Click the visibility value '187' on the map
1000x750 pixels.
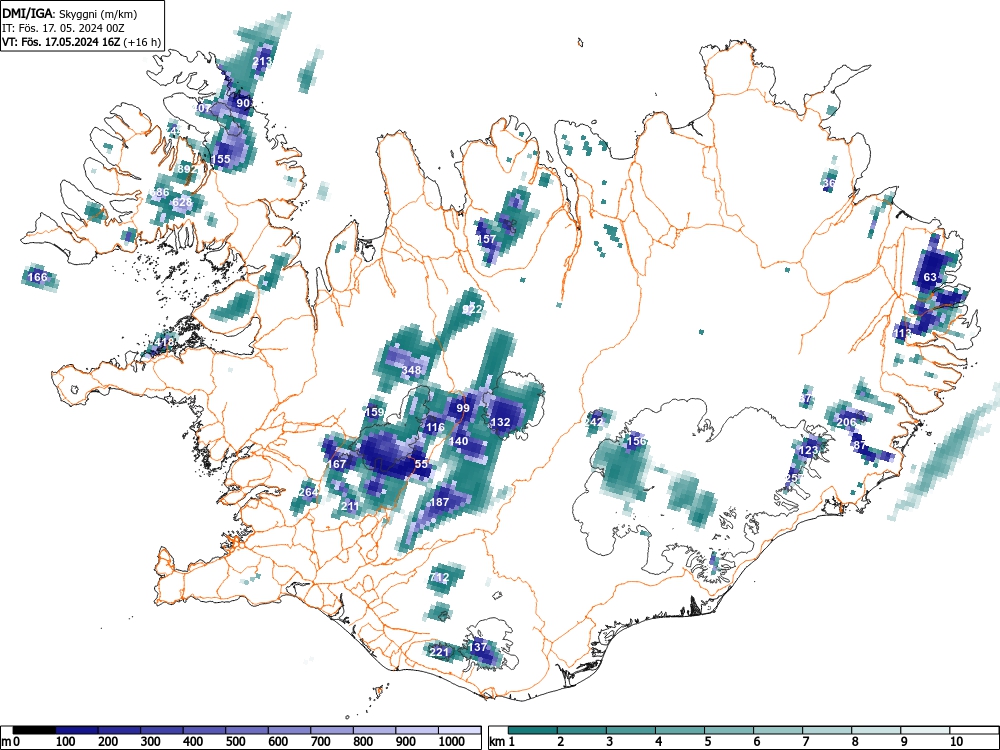coord(439,502)
